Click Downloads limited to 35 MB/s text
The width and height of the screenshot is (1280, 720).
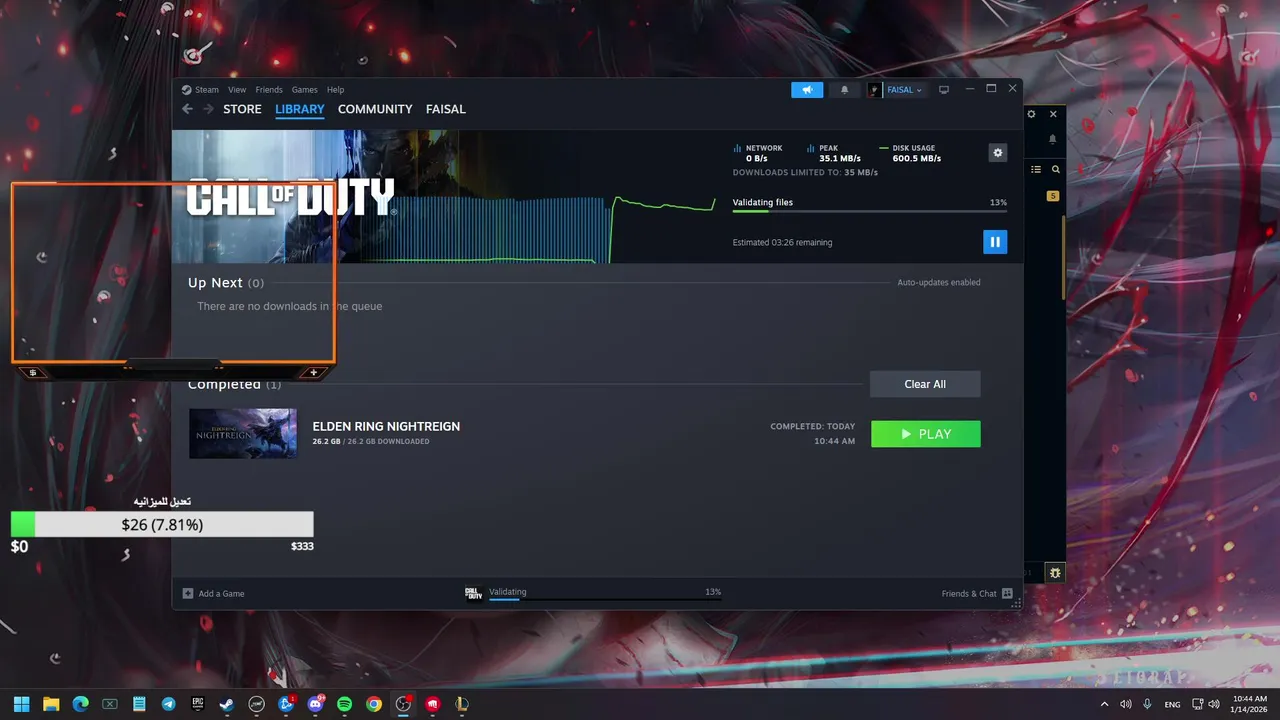point(805,173)
